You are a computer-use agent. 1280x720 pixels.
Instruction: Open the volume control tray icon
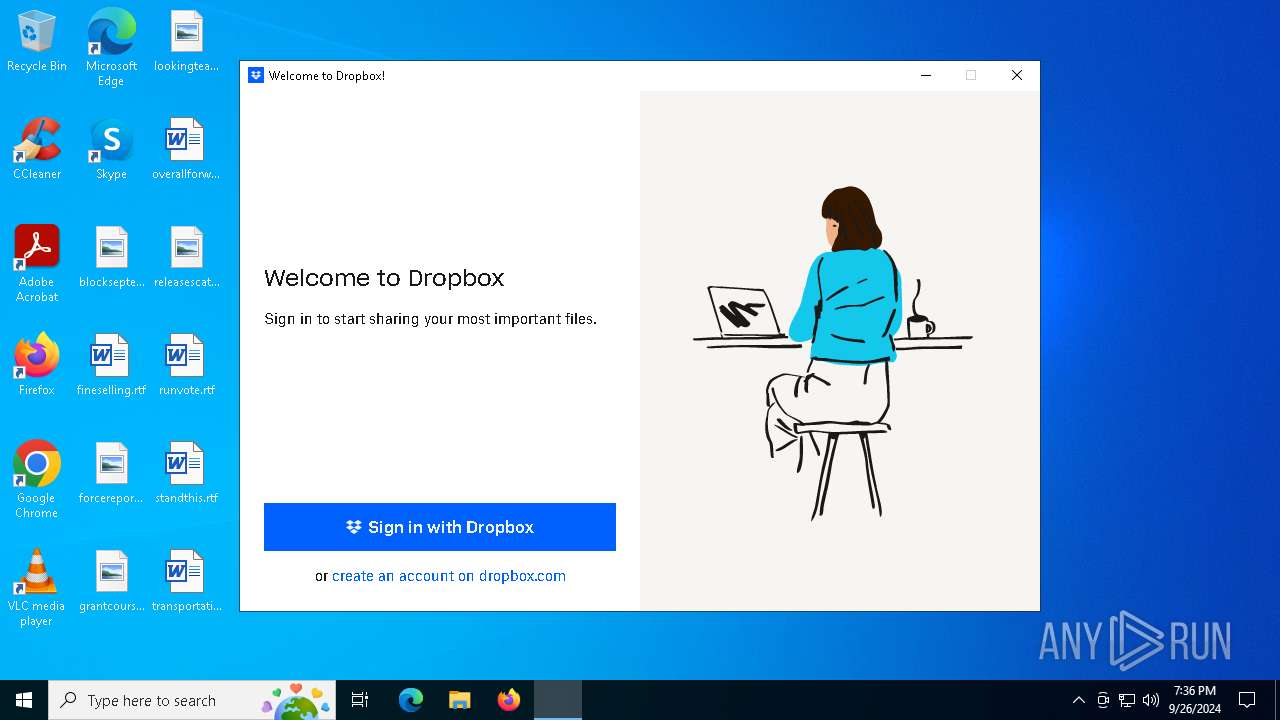pos(1151,700)
